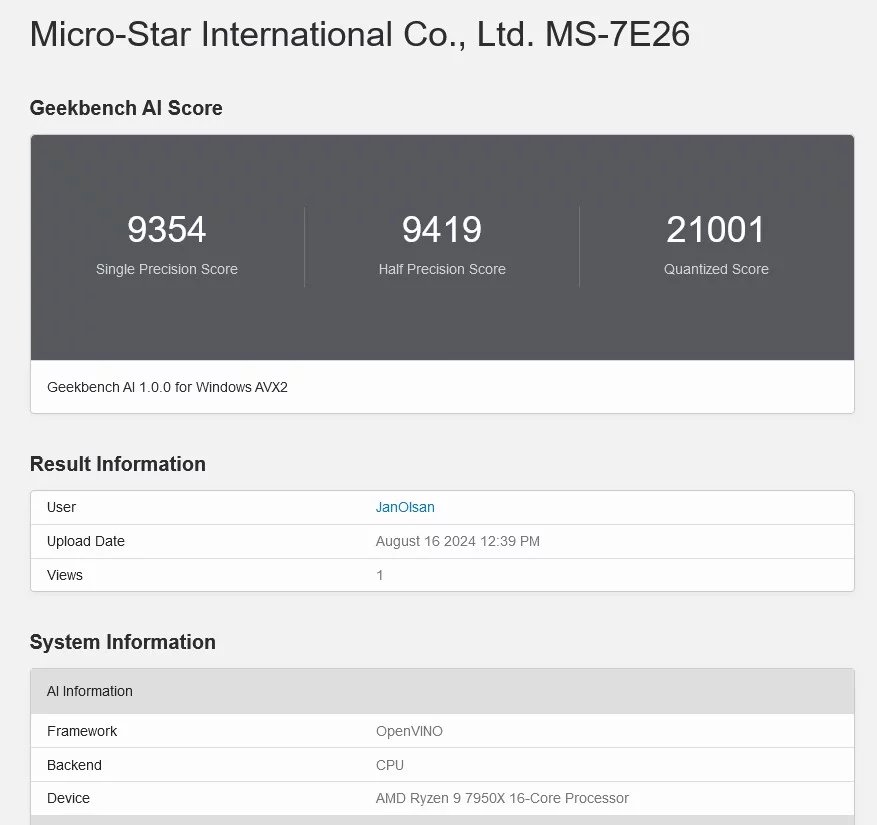
Task: Click the System Information section heading
Action: point(123,642)
